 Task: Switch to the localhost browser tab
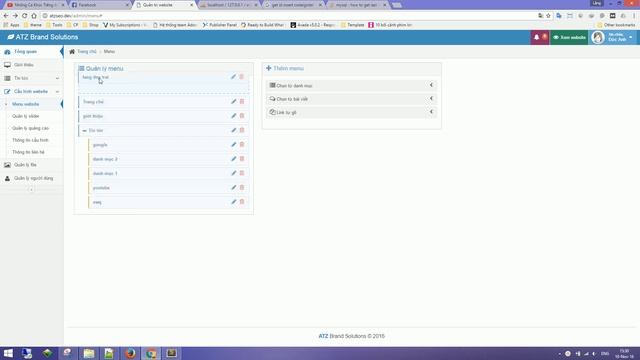tap(229, 5)
